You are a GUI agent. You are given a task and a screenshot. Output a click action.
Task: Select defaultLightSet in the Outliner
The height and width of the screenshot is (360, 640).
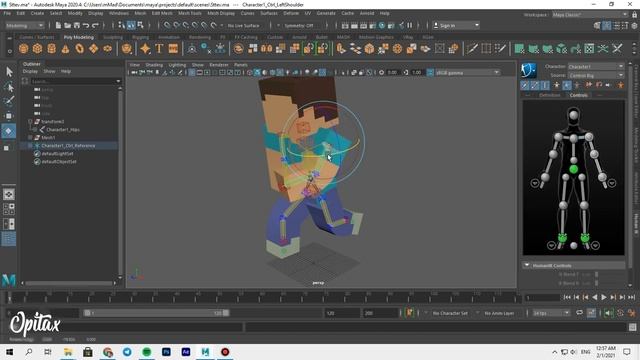(57, 154)
